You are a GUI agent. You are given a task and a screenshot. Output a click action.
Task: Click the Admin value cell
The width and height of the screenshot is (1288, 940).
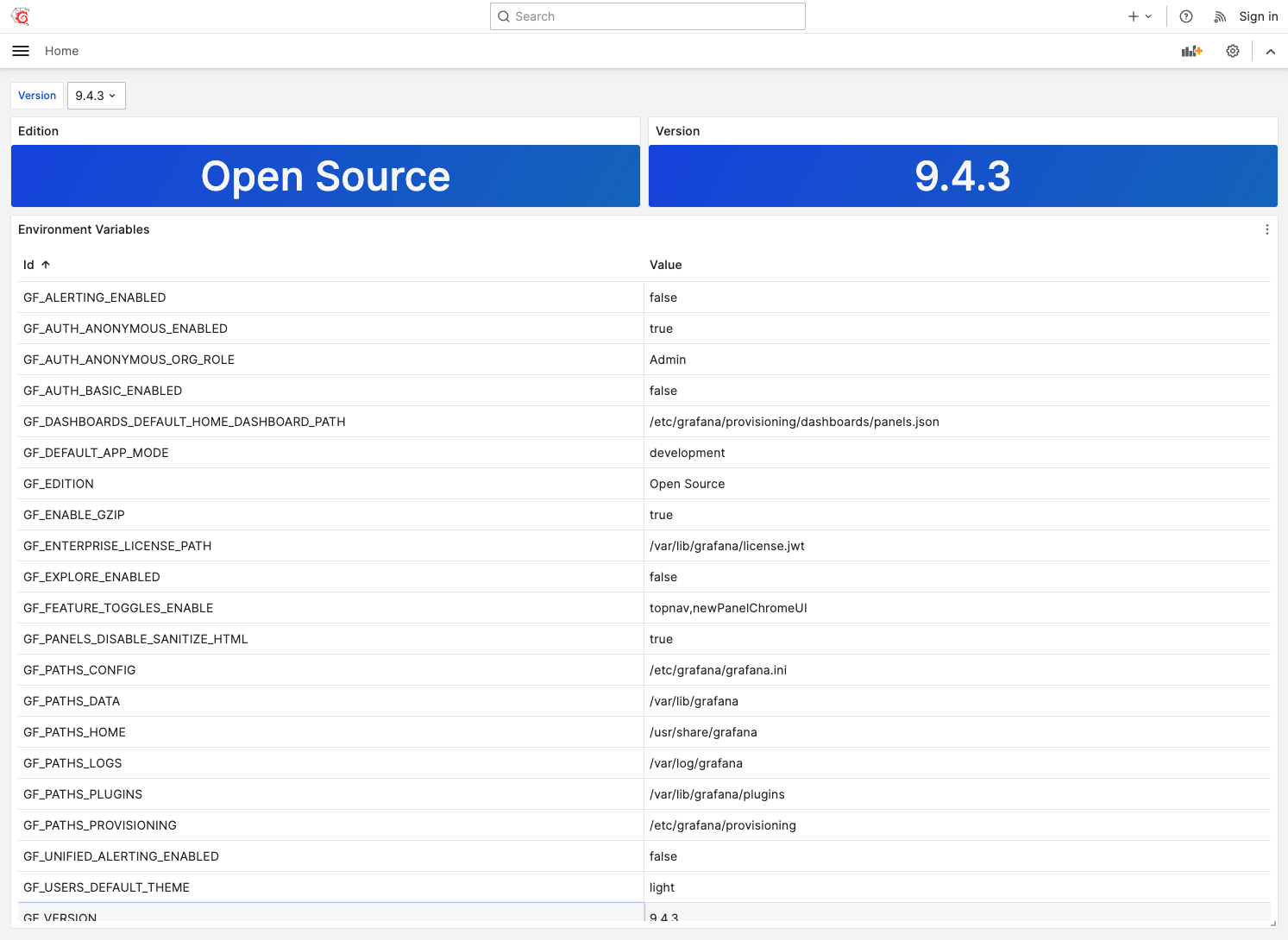[x=958, y=360]
